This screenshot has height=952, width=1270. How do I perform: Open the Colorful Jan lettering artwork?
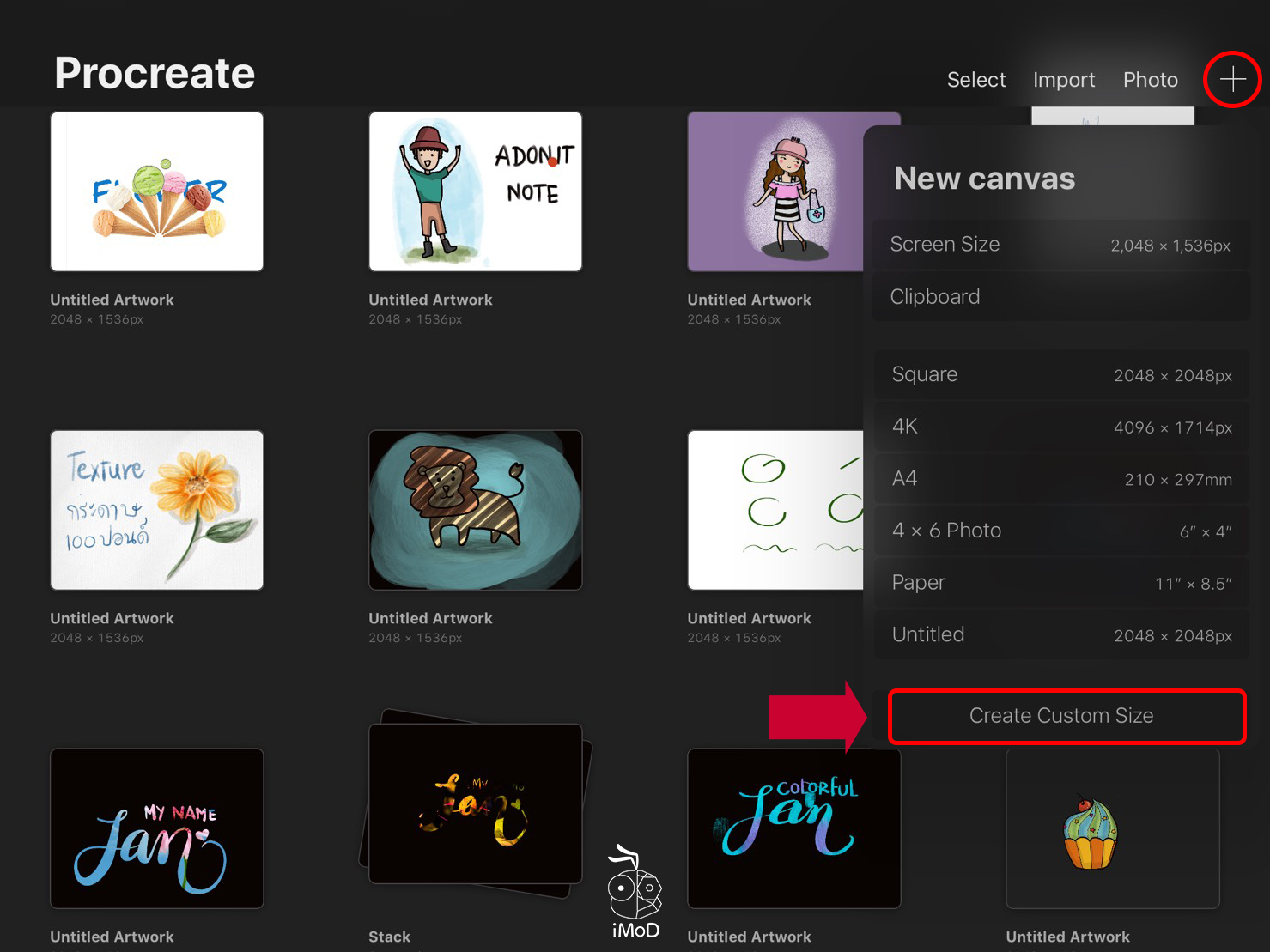tap(793, 828)
